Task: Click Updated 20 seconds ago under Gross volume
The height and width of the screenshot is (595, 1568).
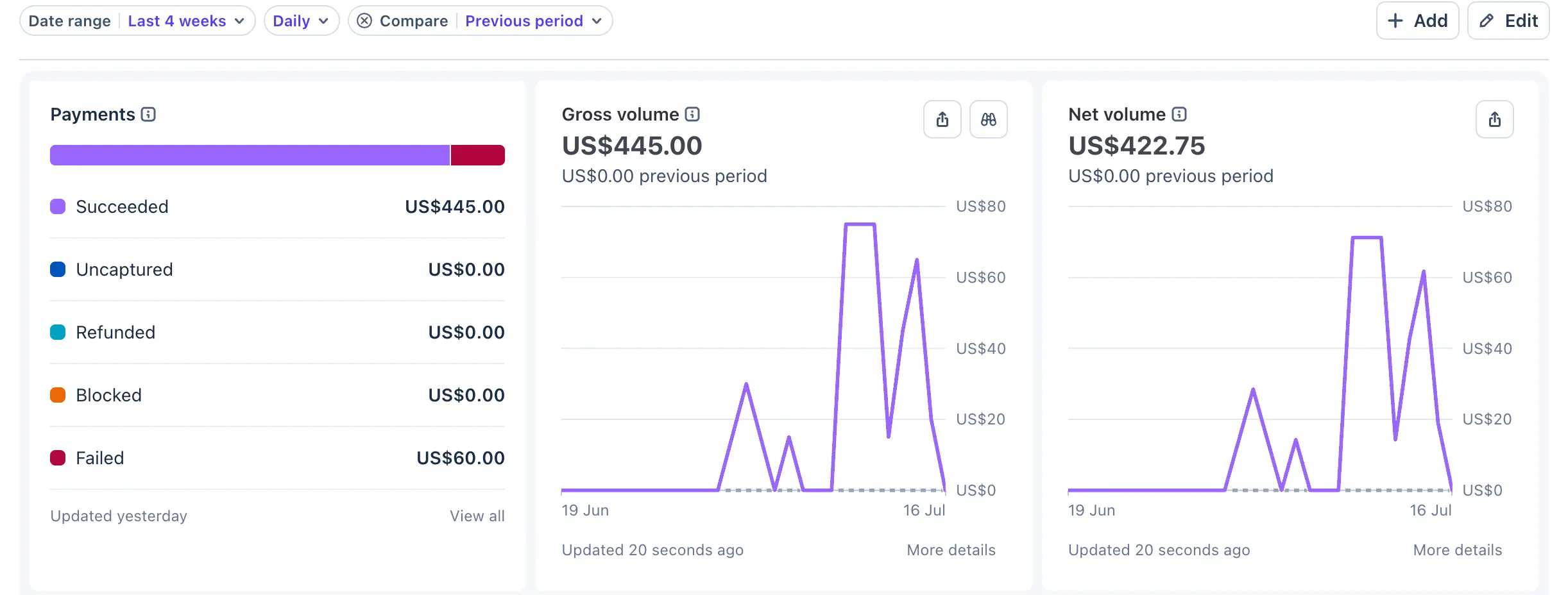Action: coord(652,550)
